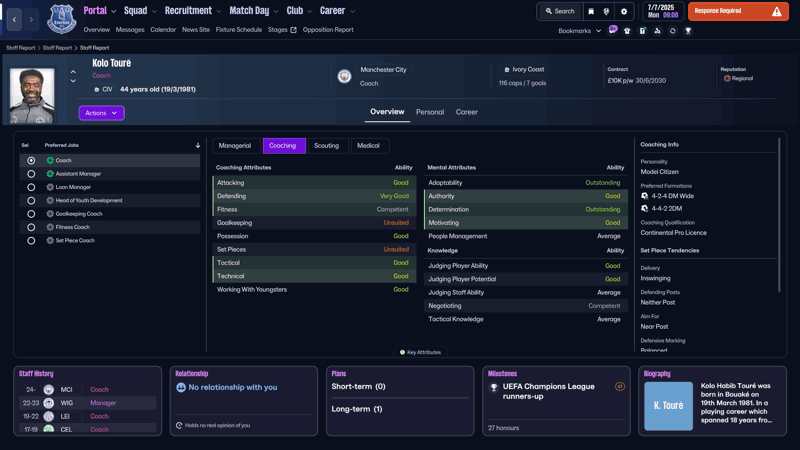Screen dimensions: 800x450
Task: Select the Coach preferred job radio
Action: [x=31, y=160]
